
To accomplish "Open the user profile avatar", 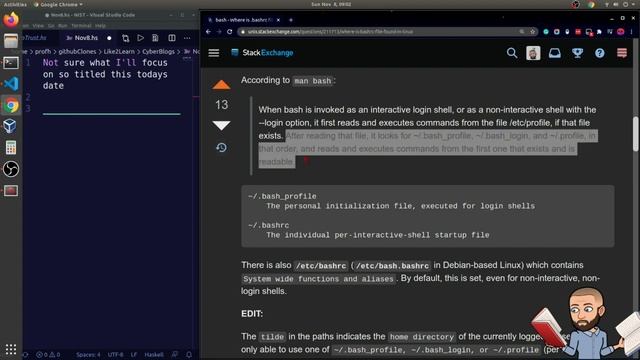I will point(533,53).
